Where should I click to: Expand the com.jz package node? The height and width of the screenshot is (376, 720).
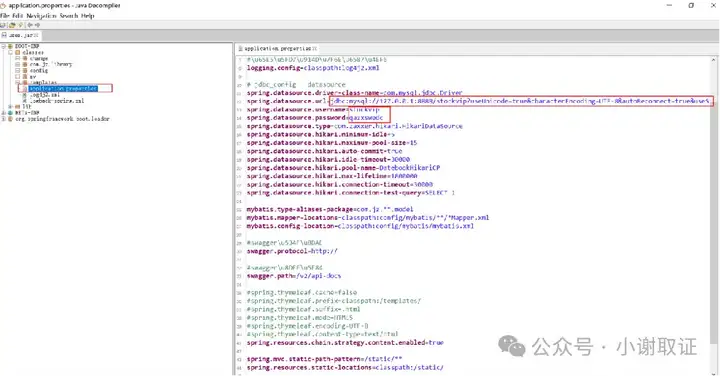point(18,64)
